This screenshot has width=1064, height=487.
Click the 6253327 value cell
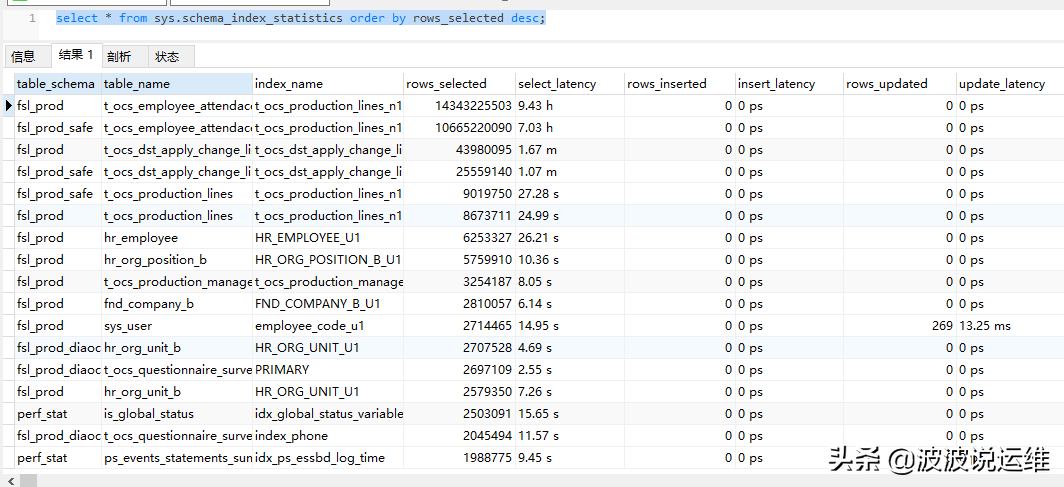tap(459, 238)
